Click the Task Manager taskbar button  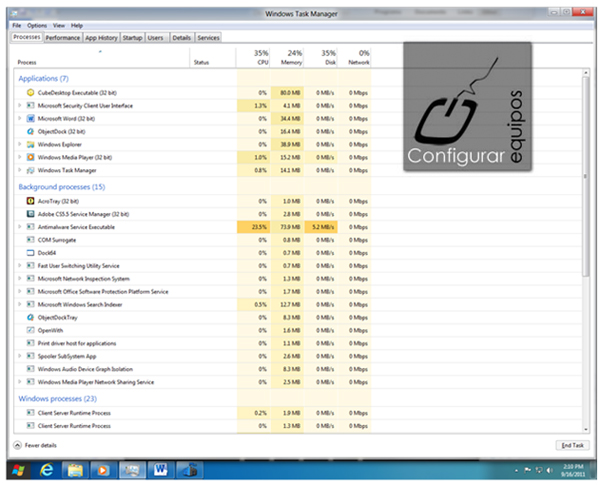click(x=132, y=470)
